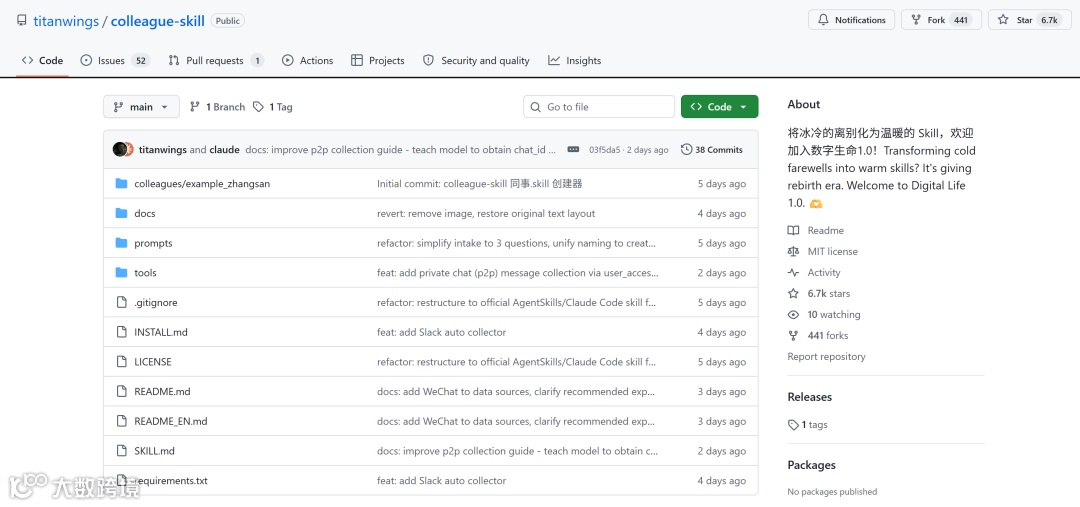Open the tools folder name
This screenshot has height=507, width=1080.
point(145,273)
